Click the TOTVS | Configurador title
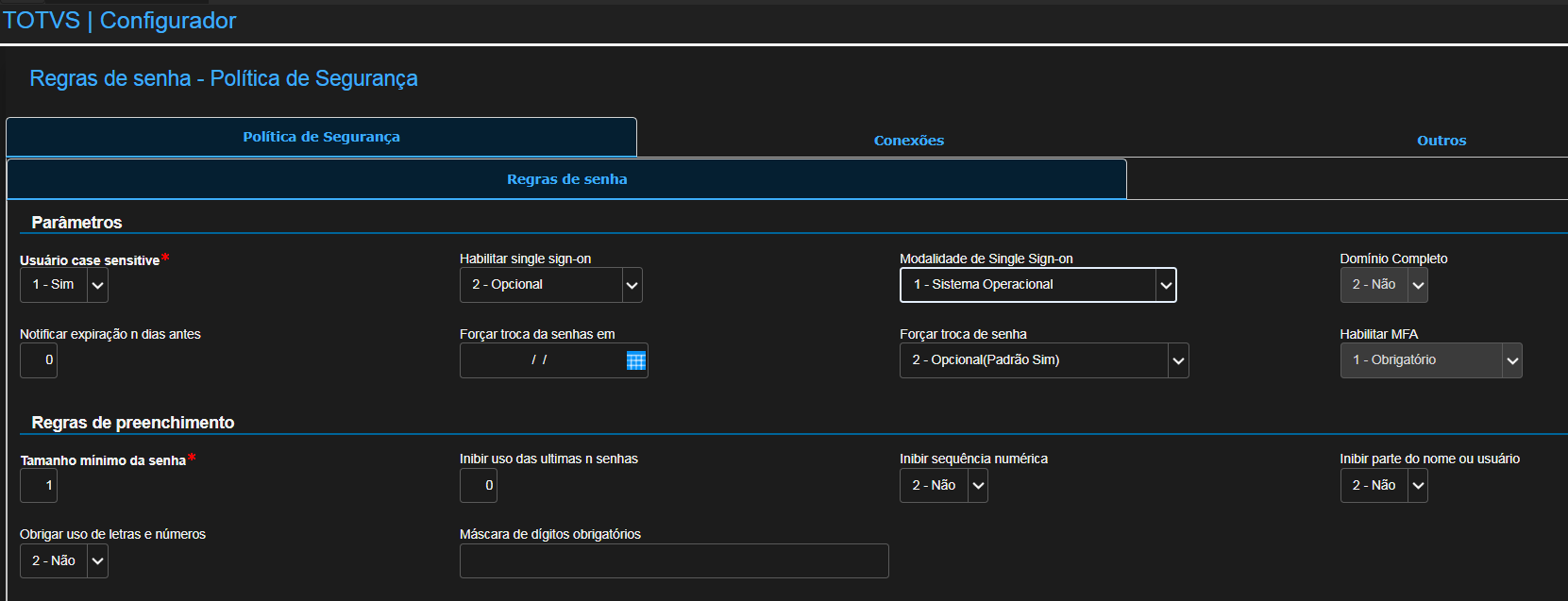 coord(119,21)
